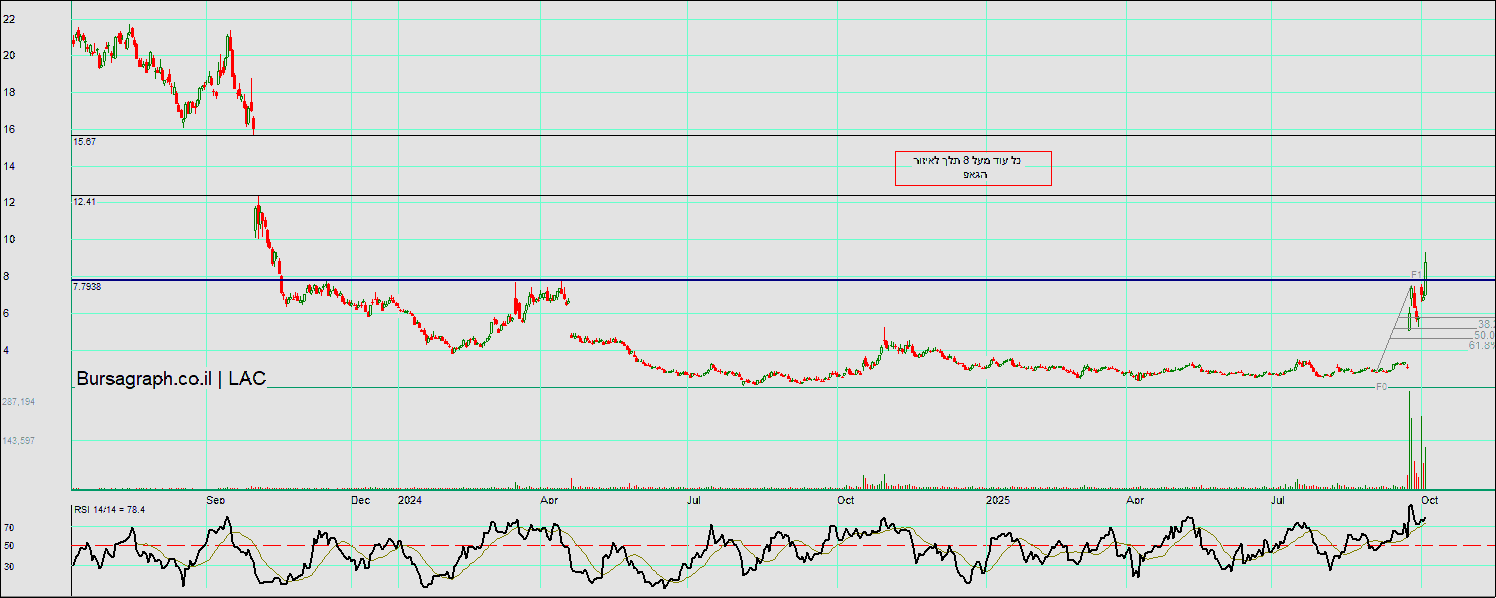Click the Bursagraph.co.il | LAC watermark
The image size is (1496, 598).
click(x=171, y=378)
